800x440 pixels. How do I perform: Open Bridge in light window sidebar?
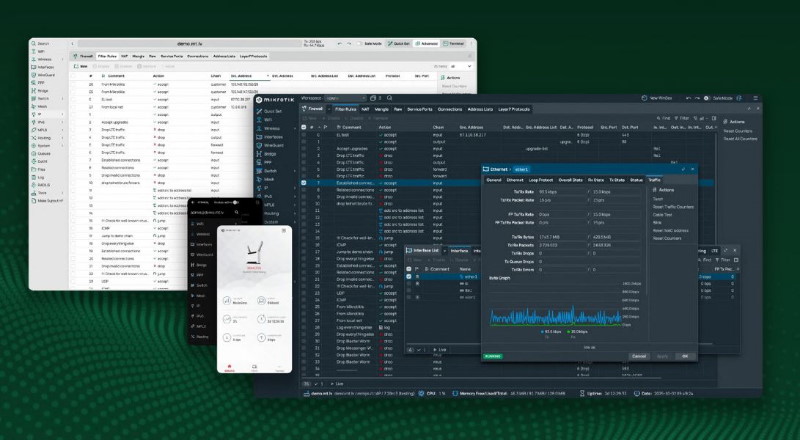pos(40,91)
